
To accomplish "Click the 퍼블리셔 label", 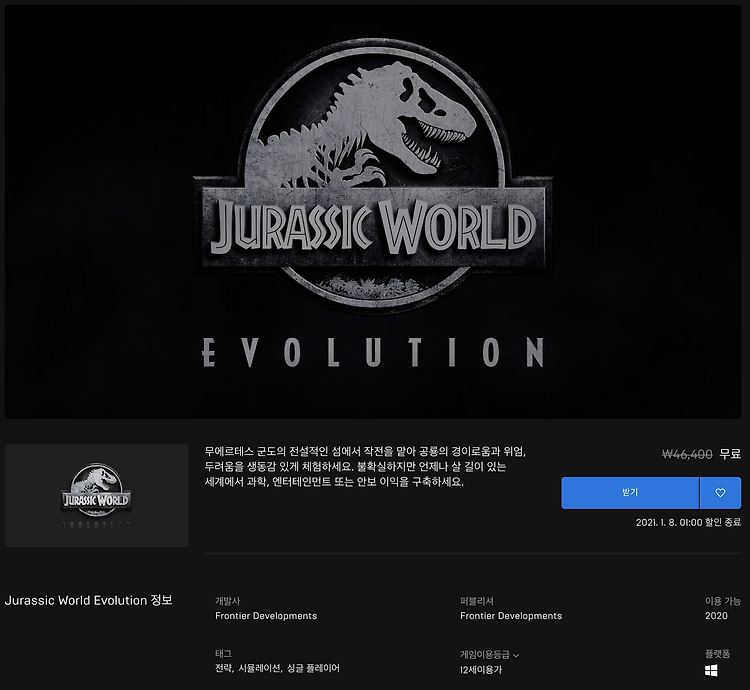I will click(x=477, y=601).
